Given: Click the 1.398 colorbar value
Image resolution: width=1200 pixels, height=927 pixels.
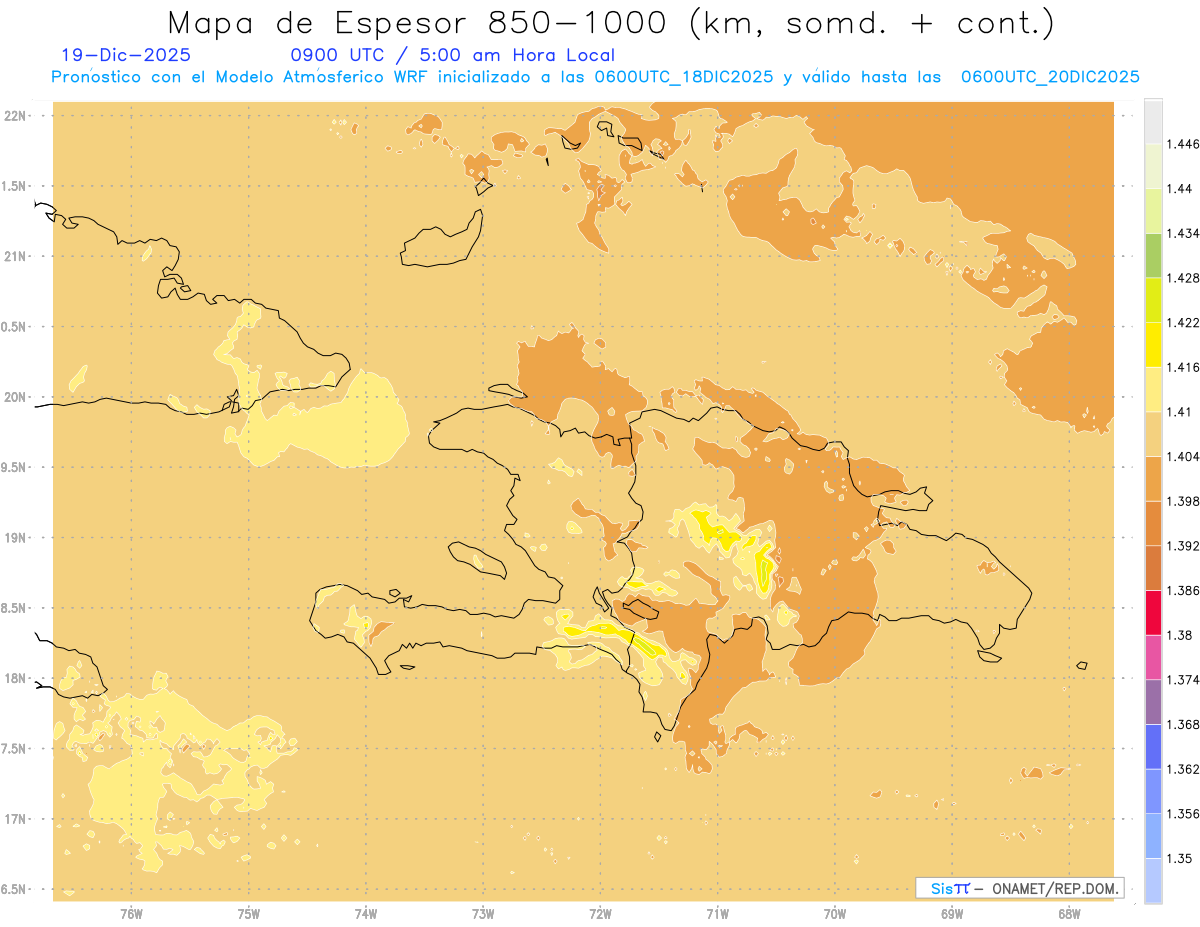Looking at the screenshot, I should click(1183, 501).
